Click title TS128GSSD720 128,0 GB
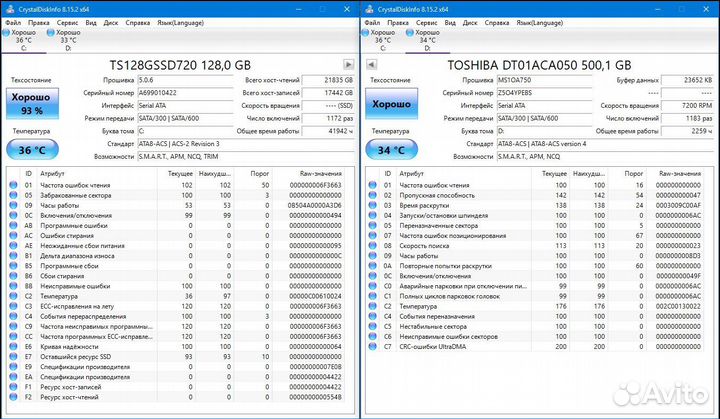The height and width of the screenshot is (419, 720). [x=180, y=65]
